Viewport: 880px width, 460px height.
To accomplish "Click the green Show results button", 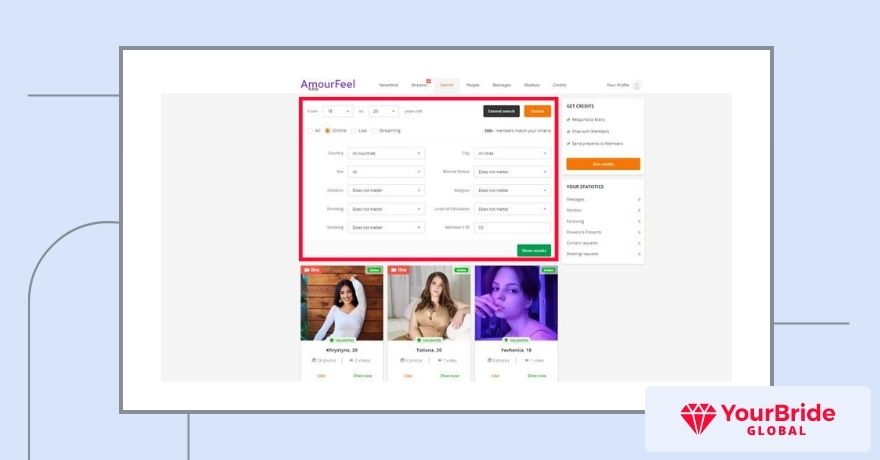I will click(534, 250).
